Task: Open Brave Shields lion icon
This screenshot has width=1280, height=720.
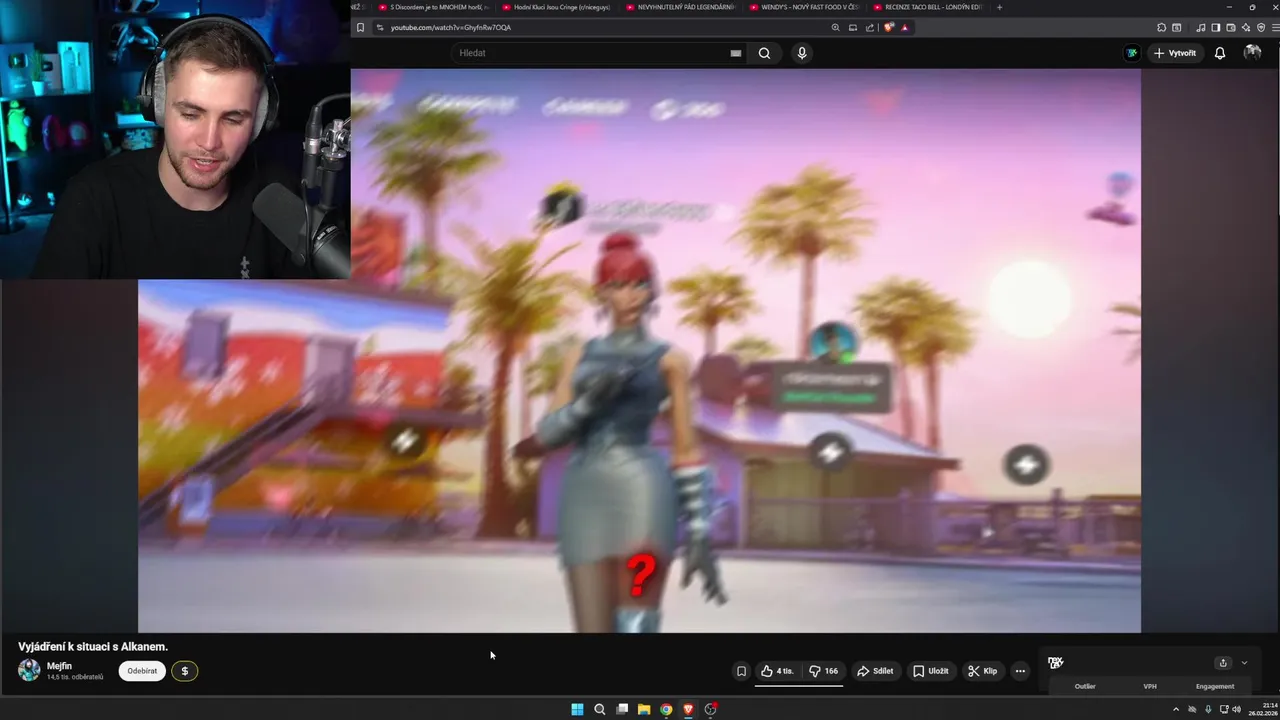Action: (888, 27)
